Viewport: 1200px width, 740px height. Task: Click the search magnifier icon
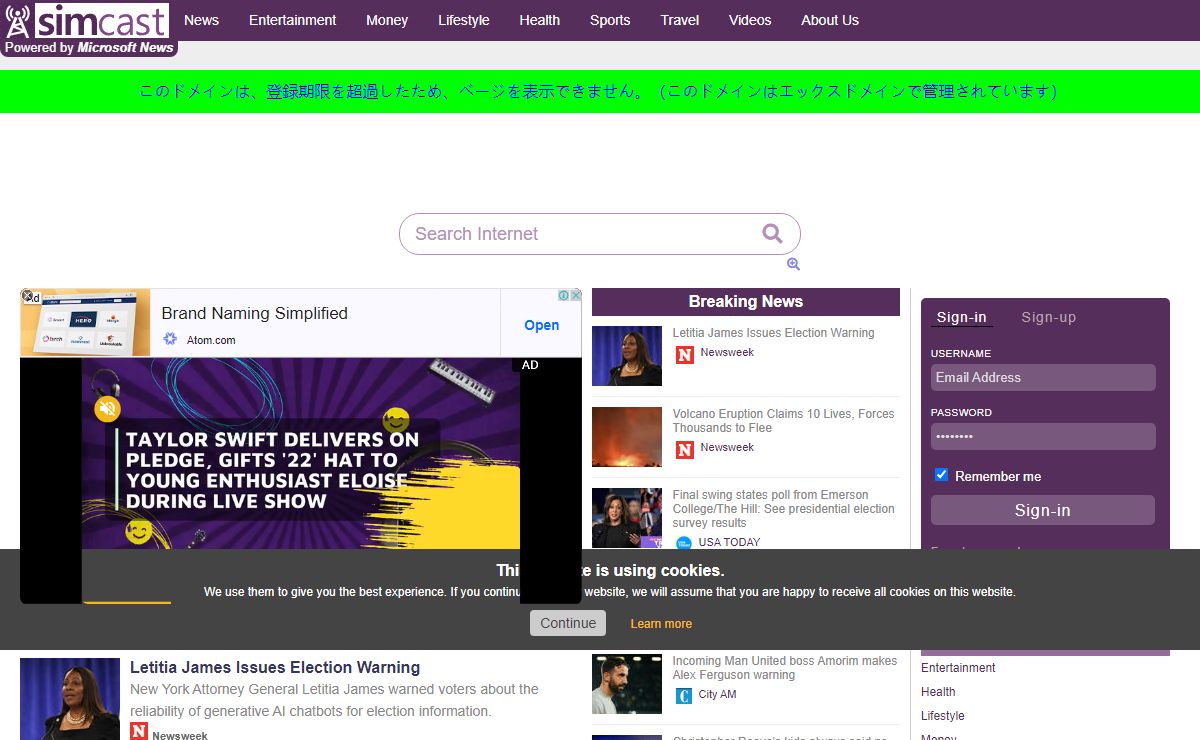(x=772, y=233)
